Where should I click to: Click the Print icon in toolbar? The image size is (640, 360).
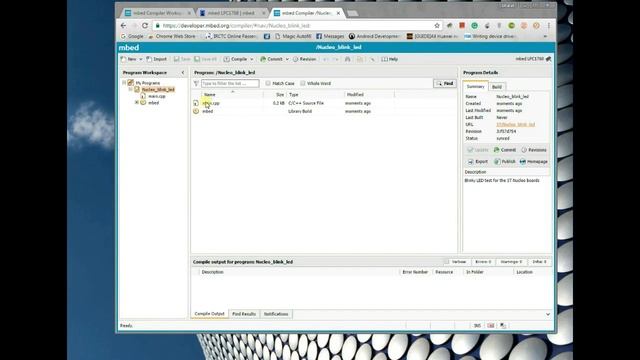[348, 59]
